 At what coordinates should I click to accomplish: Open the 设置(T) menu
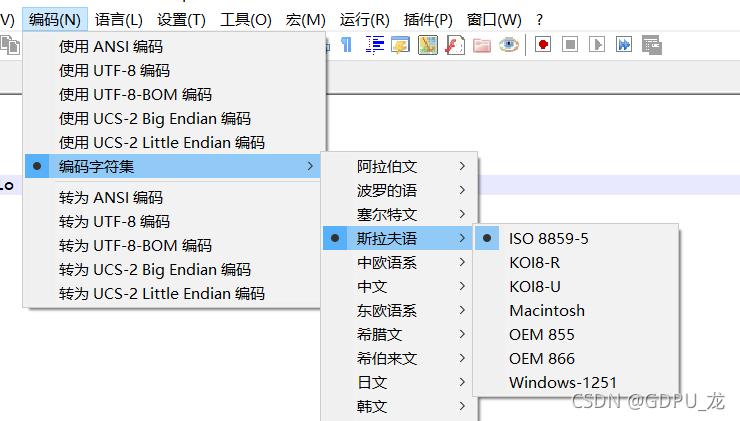(181, 20)
